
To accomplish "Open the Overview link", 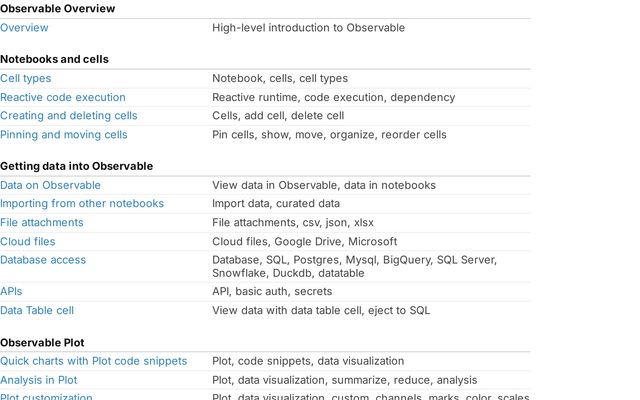I will 24,28.
